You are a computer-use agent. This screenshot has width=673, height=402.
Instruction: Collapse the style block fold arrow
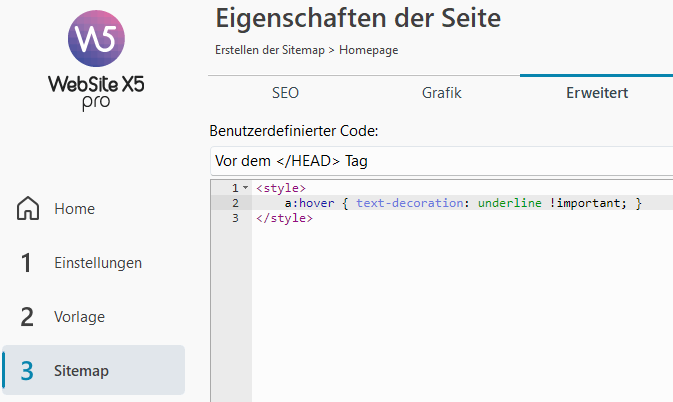[245, 188]
